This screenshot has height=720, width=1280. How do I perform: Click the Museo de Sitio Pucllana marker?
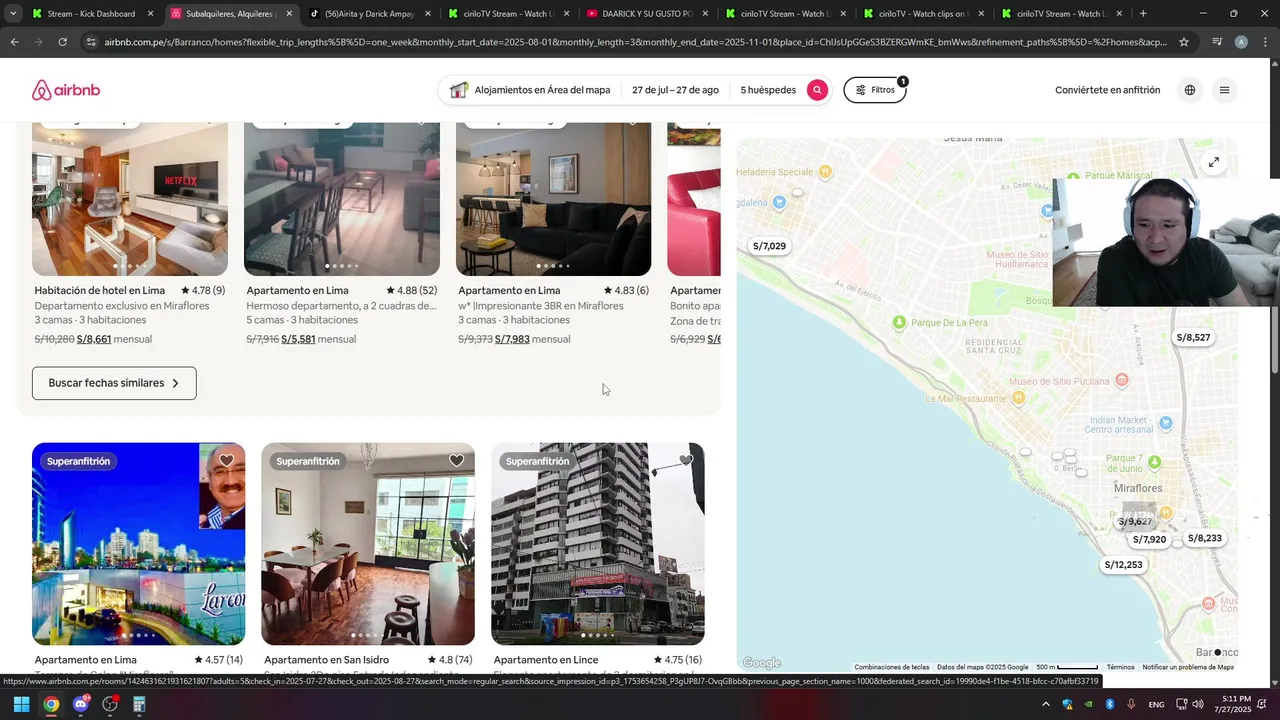point(1122,380)
